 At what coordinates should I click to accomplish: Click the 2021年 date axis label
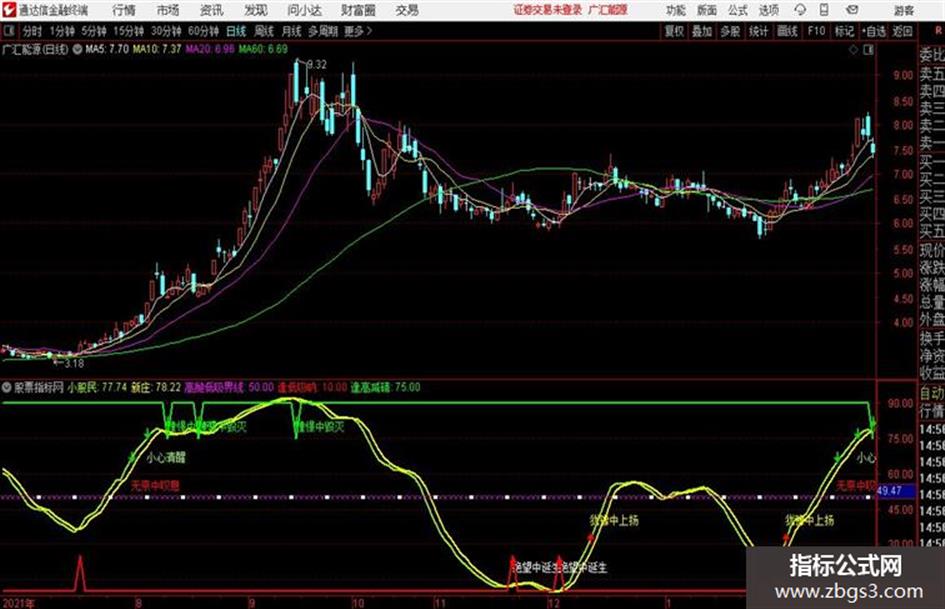(19, 603)
